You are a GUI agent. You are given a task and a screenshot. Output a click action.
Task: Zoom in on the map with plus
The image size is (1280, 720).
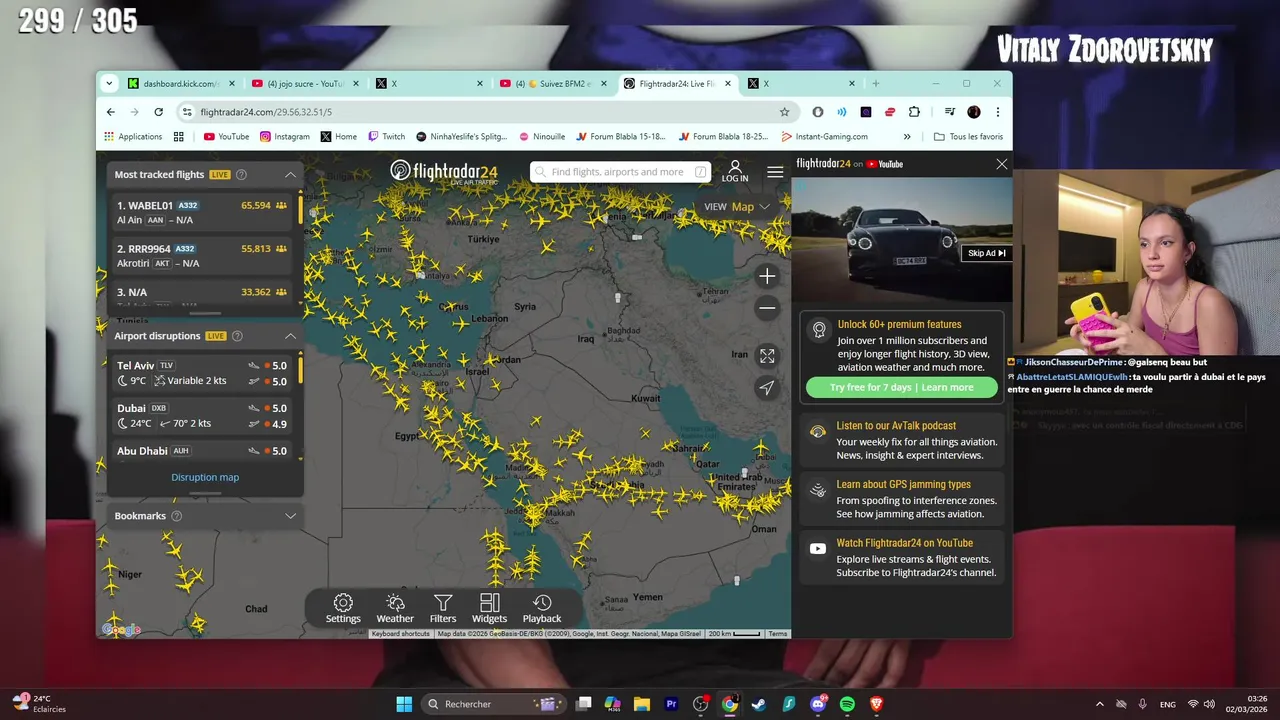pyautogui.click(x=767, y=276)
